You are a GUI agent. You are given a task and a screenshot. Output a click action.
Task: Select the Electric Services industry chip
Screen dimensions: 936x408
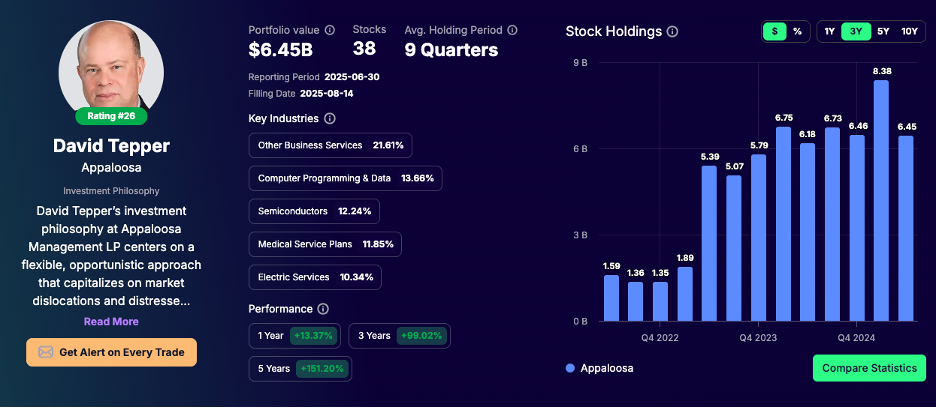[315, 277]
